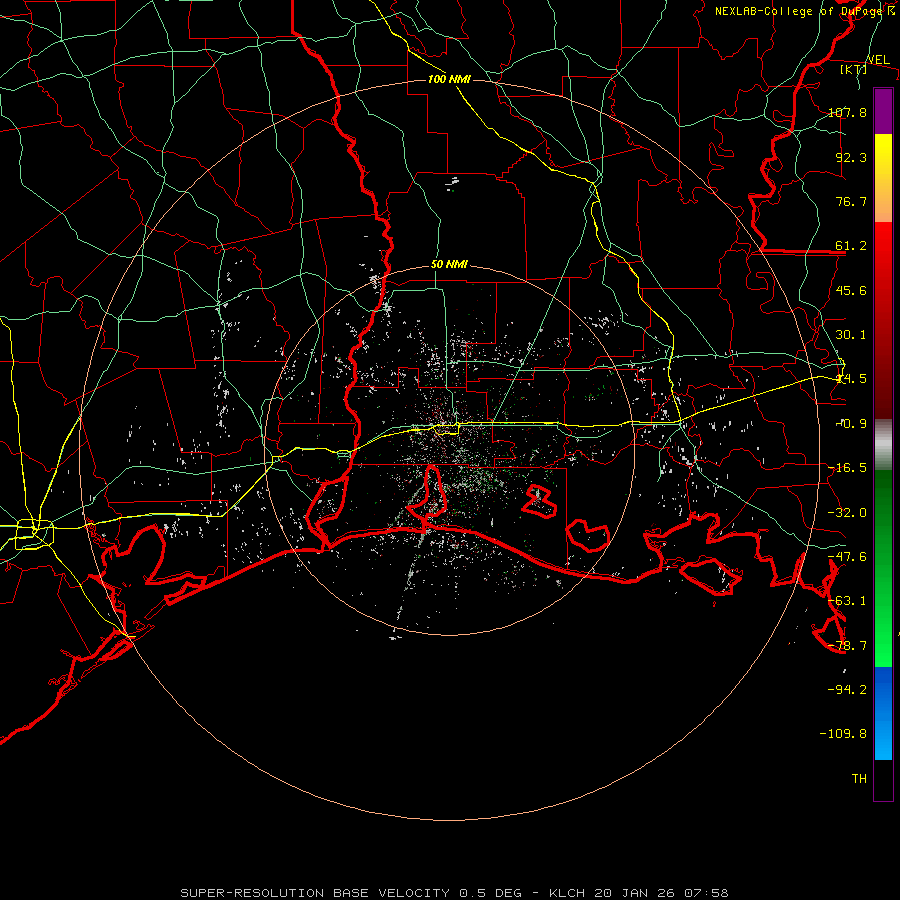This screenshot has width=900, height=900.
Task: Click the 100 NMI range ring label
Action: click(449, 79)
